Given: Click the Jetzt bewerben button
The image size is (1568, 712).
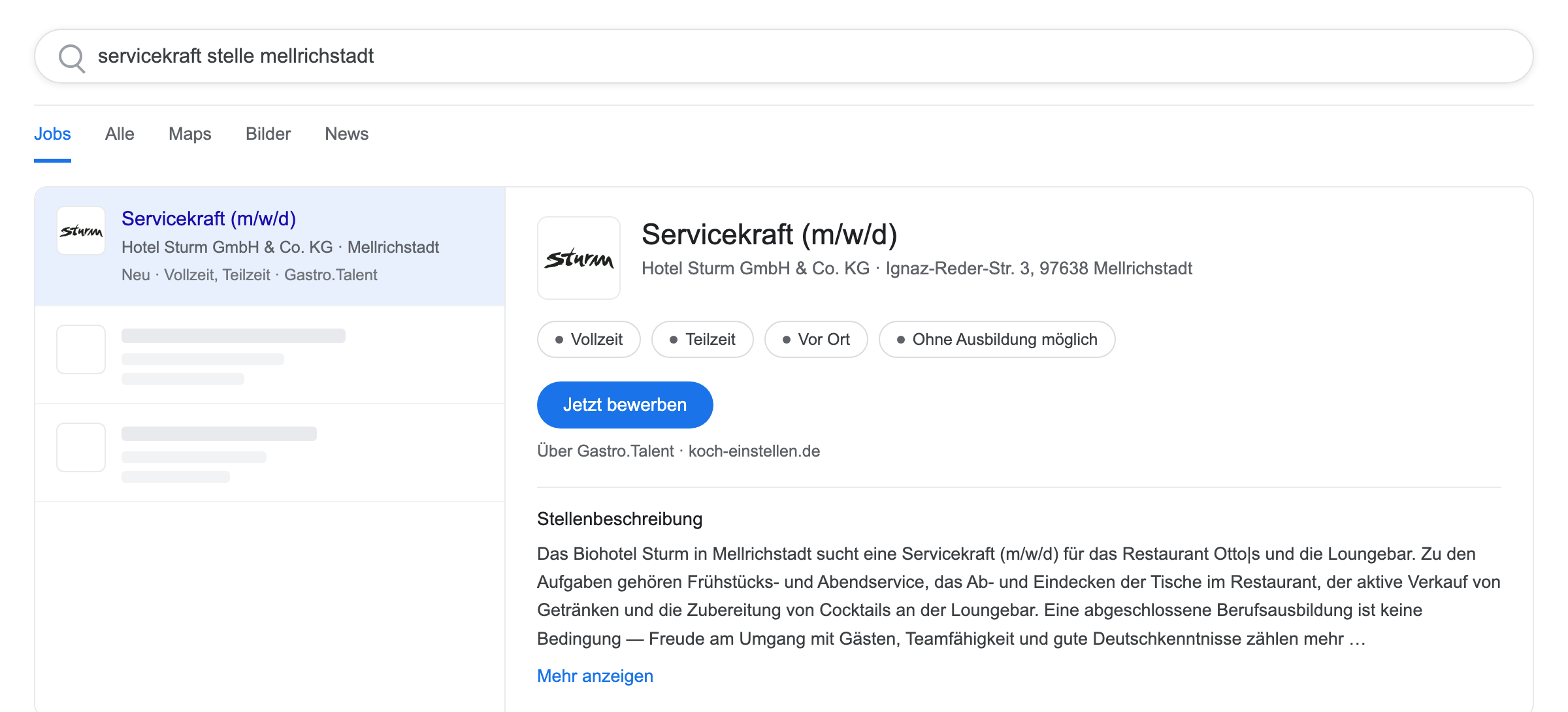Looking at the screenshot, I should coord(625,405).
